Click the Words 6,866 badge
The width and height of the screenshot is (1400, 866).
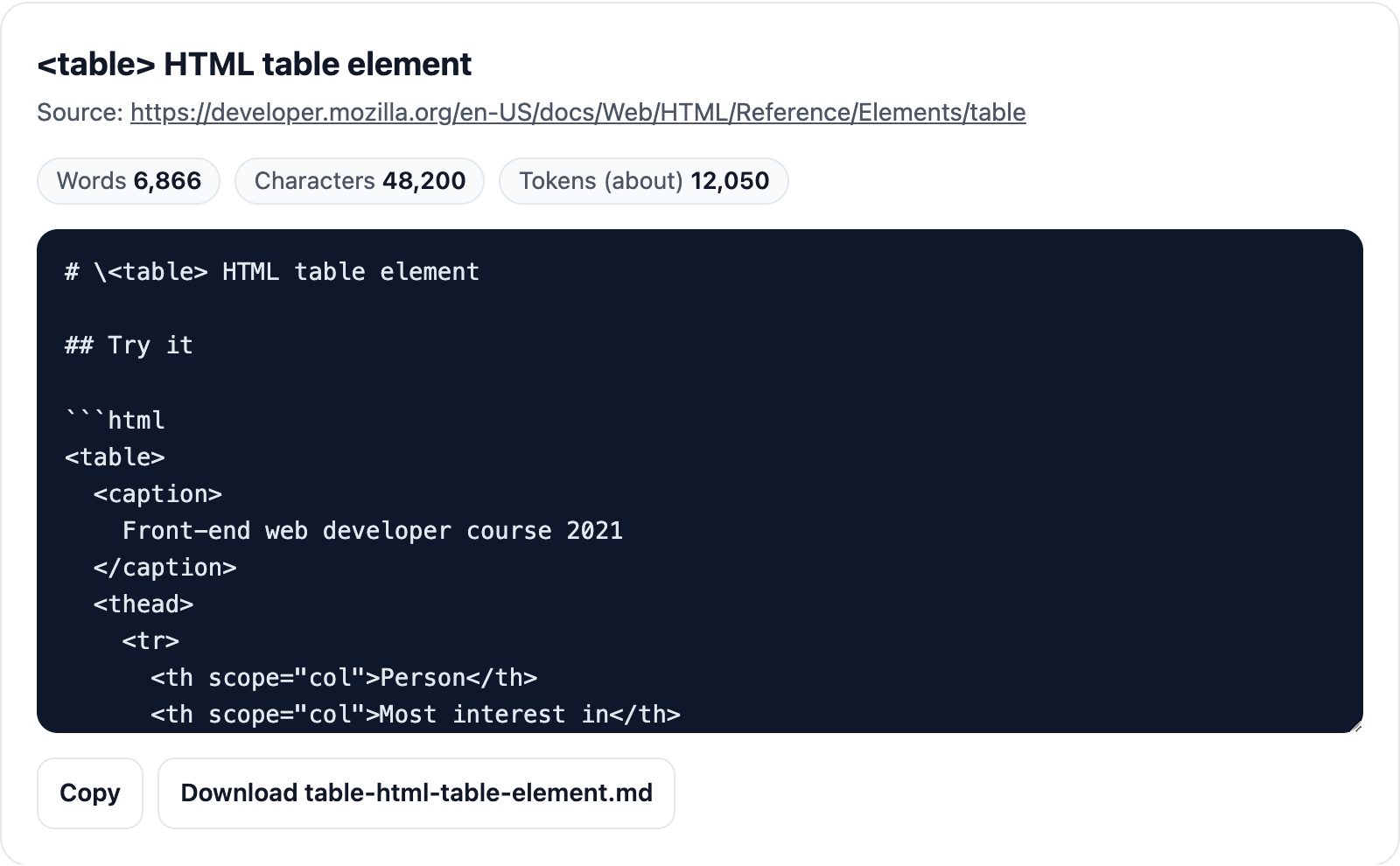(129, 181)
